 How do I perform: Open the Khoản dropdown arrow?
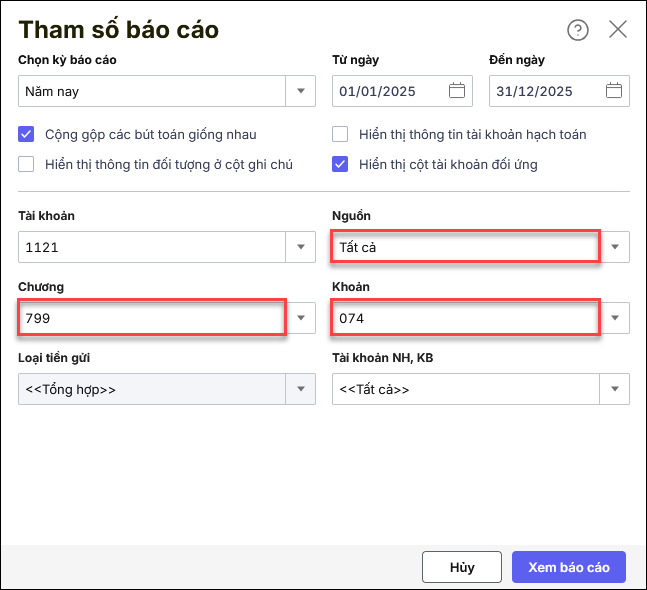point(615,318)
